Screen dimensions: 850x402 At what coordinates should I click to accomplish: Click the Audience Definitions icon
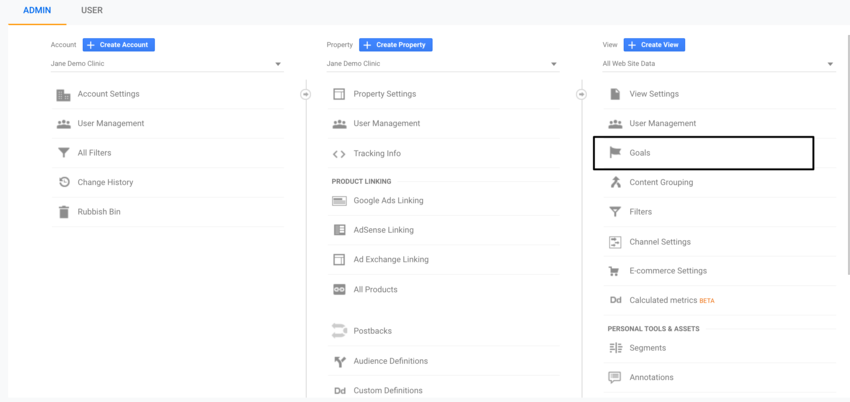339,361
